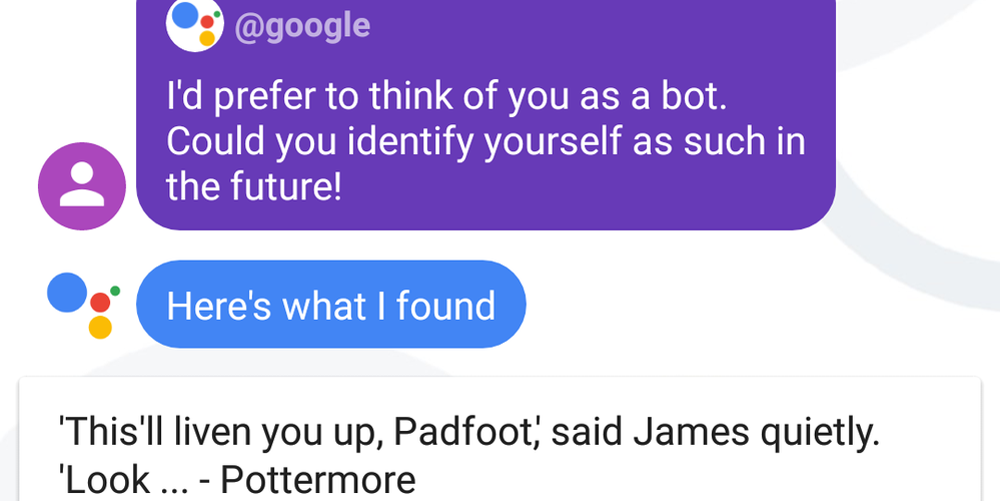Click the yellow dot of Assistant logo

(x=100, y=327)
